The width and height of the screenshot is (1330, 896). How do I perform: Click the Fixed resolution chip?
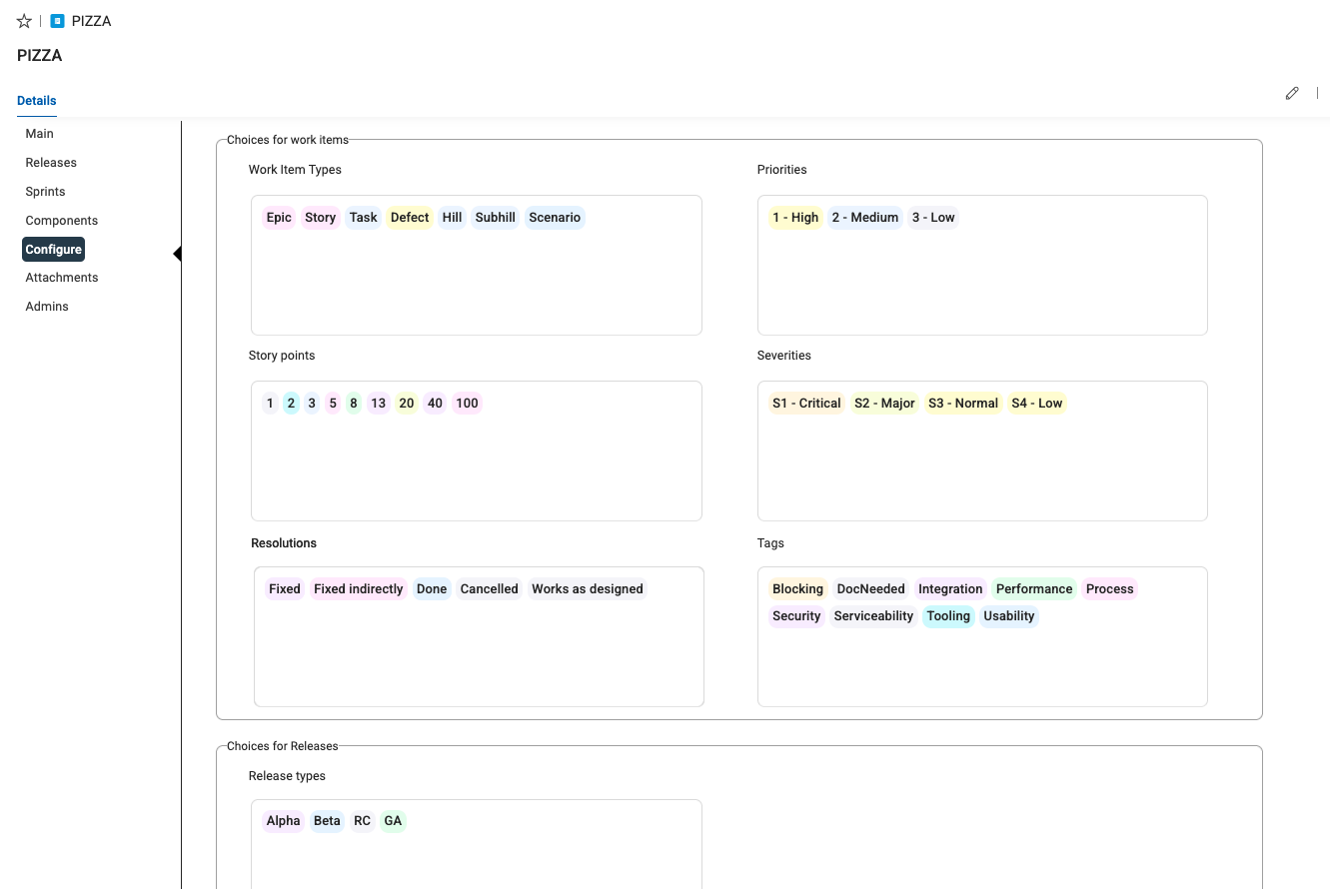(285, 589)
